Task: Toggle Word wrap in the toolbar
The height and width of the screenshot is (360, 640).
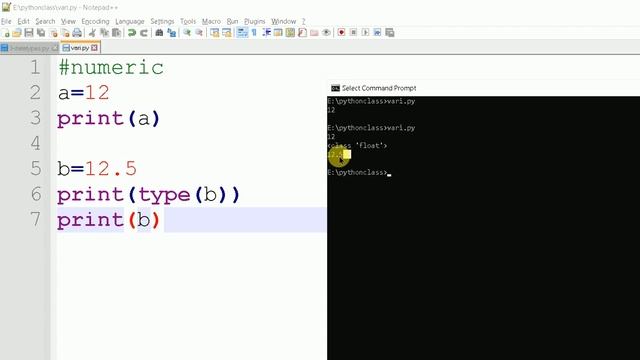Action: 242,33
